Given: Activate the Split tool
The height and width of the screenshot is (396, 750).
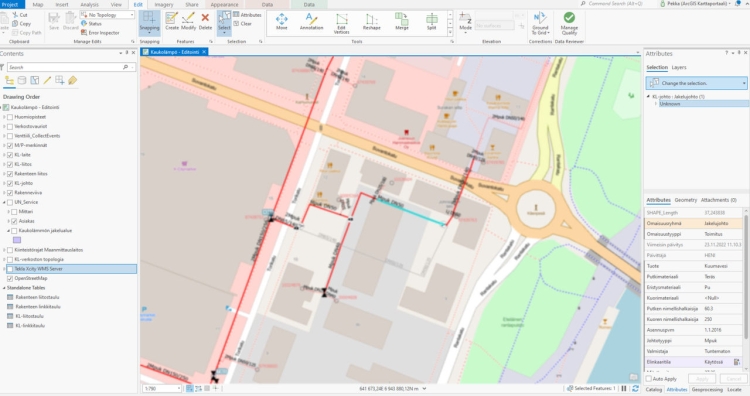Looking at the screenshot, I should (431, 21).
